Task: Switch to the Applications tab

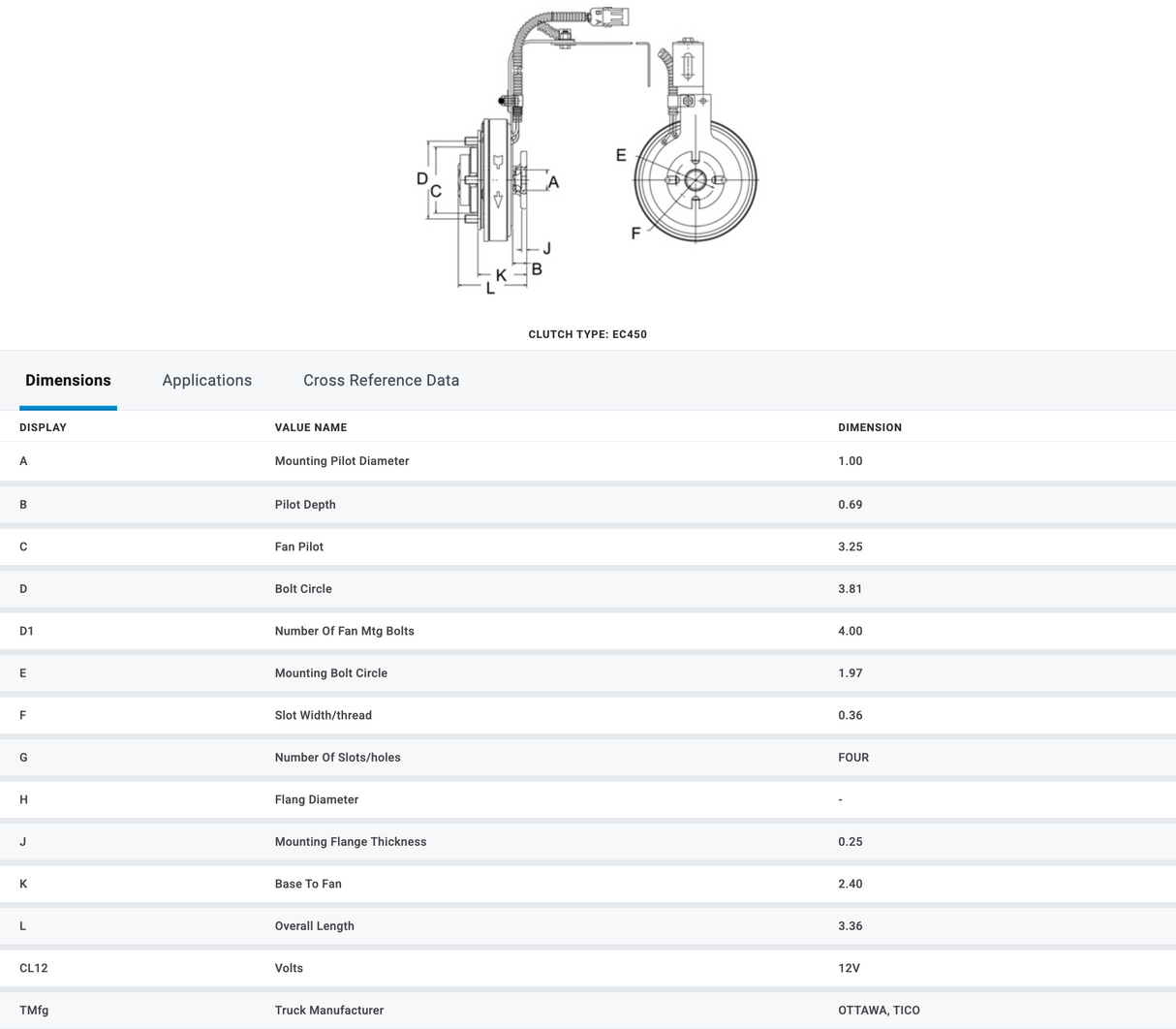Action: pos(207,381)
